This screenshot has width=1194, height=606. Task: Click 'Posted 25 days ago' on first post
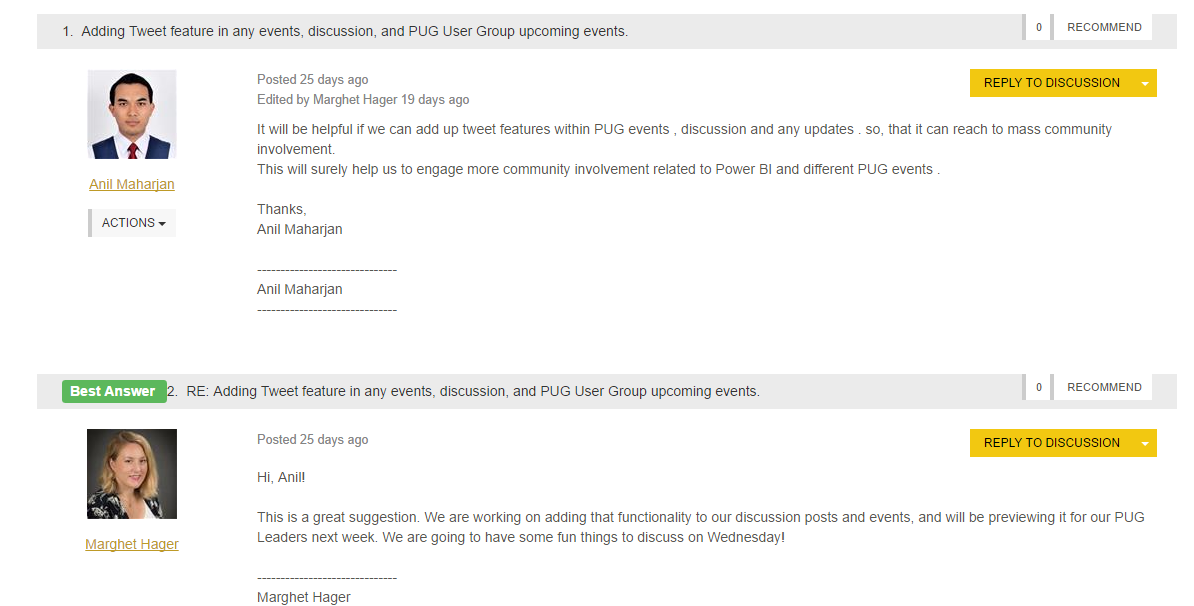point(313,80)
